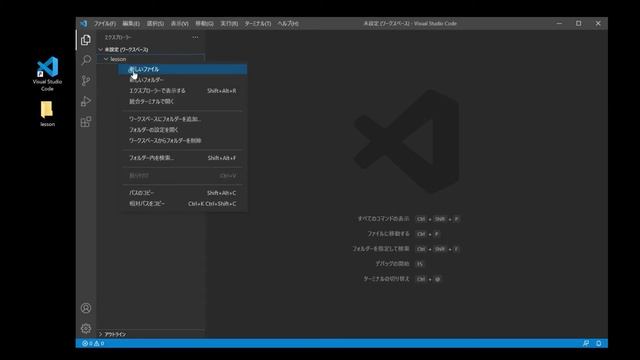Choose フォルダーの設定を開く entry

click(183, 130)
